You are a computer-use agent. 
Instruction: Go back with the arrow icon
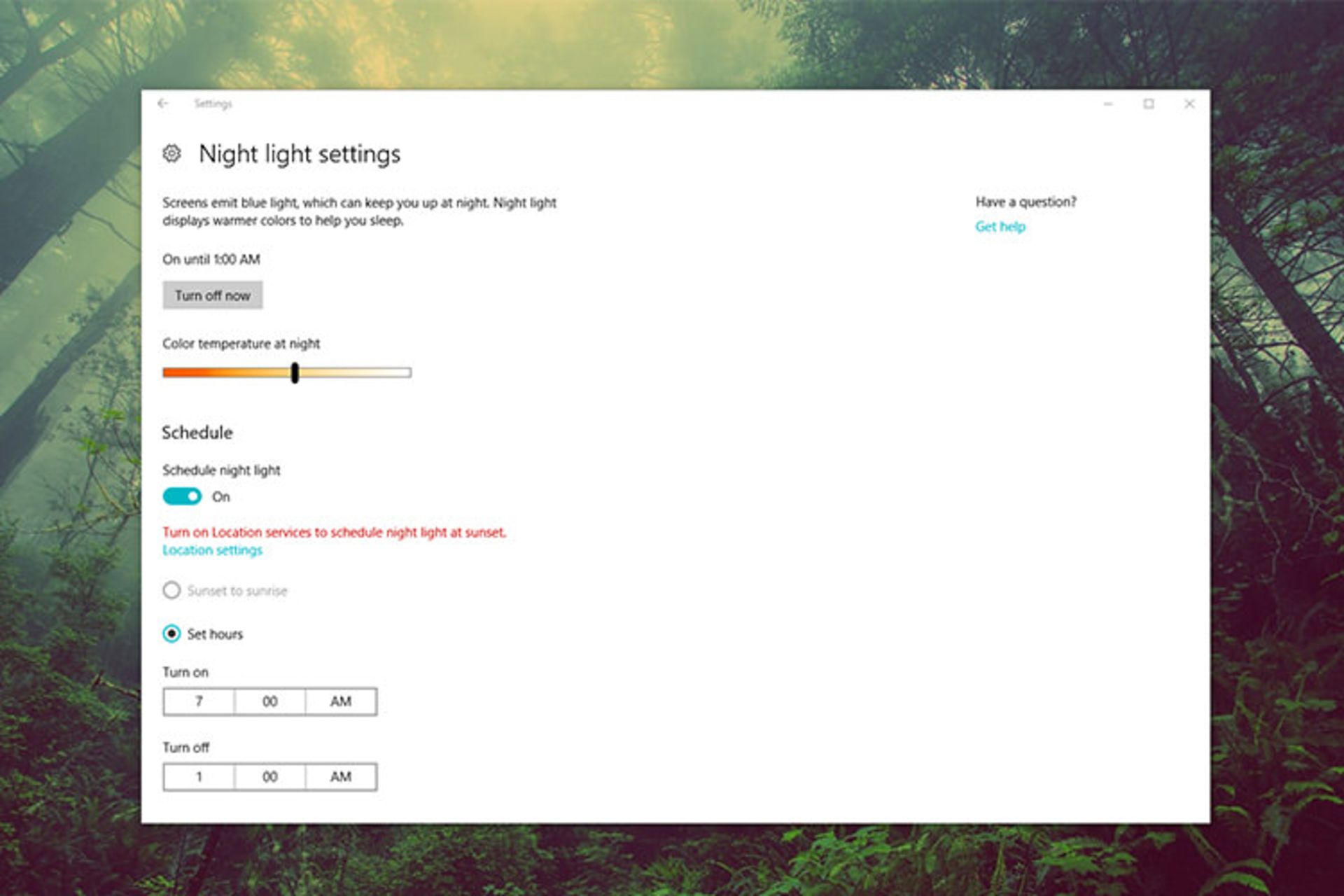point(163,104)
